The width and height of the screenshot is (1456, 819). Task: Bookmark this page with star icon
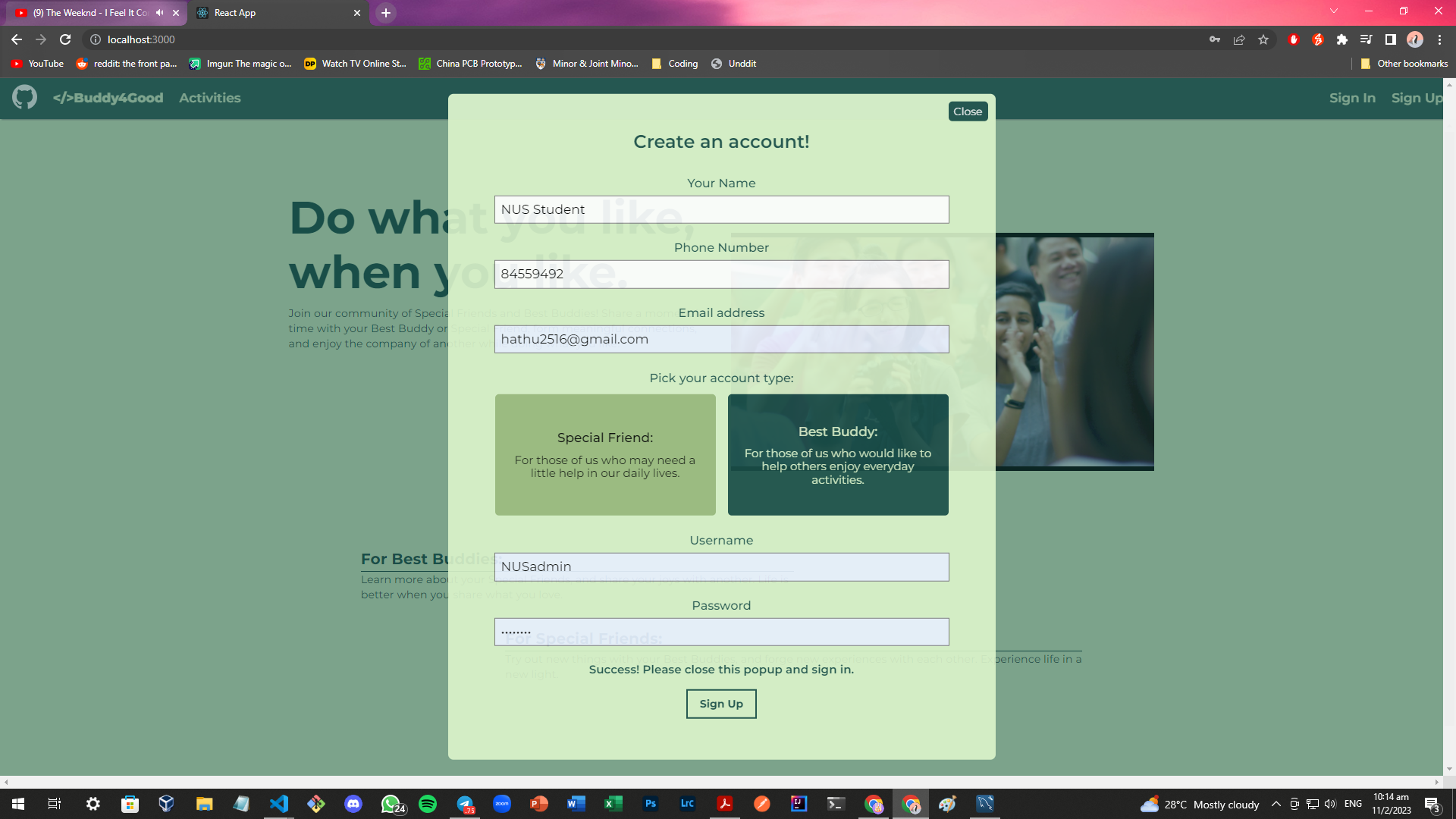click(1263, 39)
